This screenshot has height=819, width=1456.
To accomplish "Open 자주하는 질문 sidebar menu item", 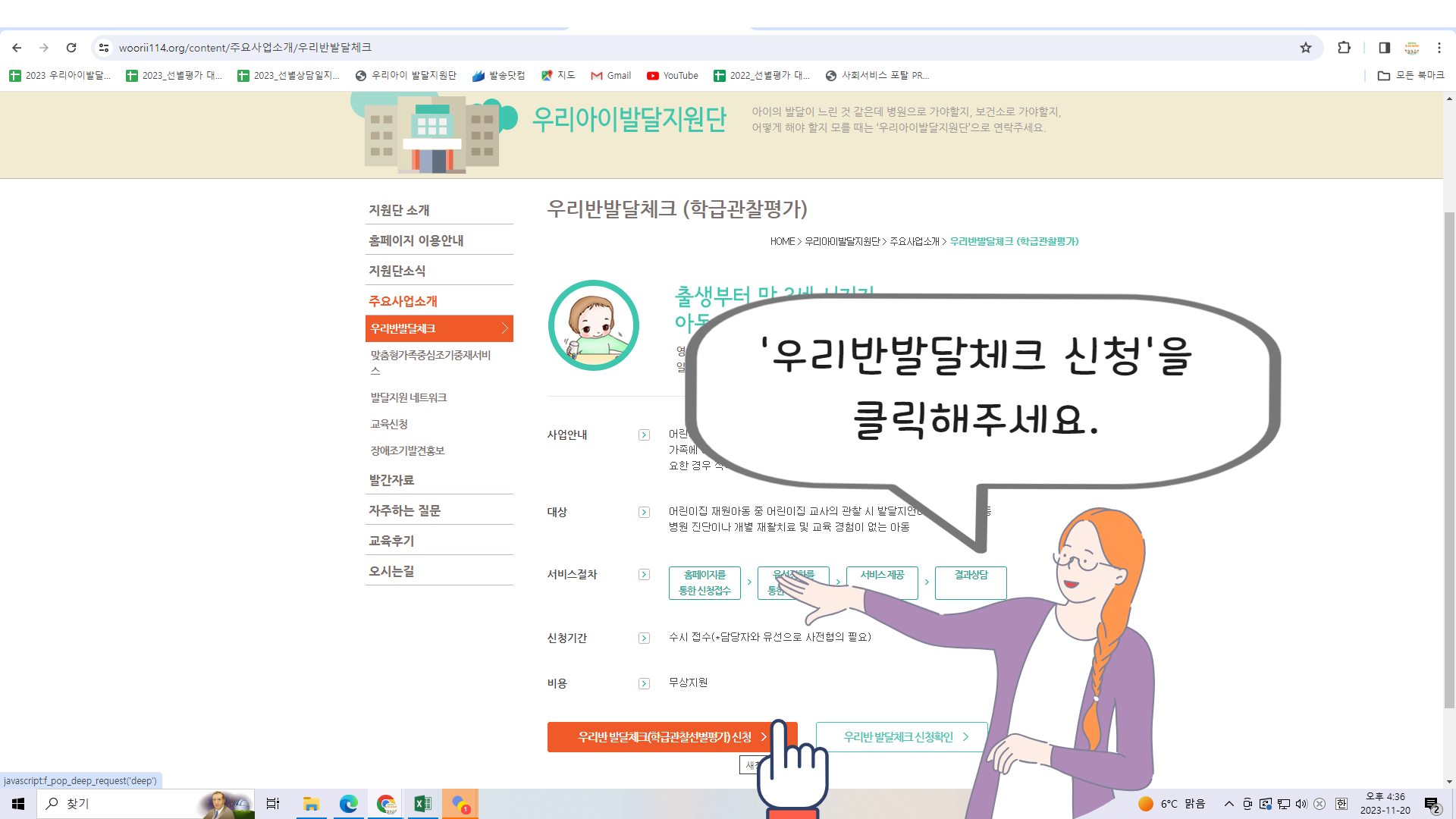I will [404, 510].
